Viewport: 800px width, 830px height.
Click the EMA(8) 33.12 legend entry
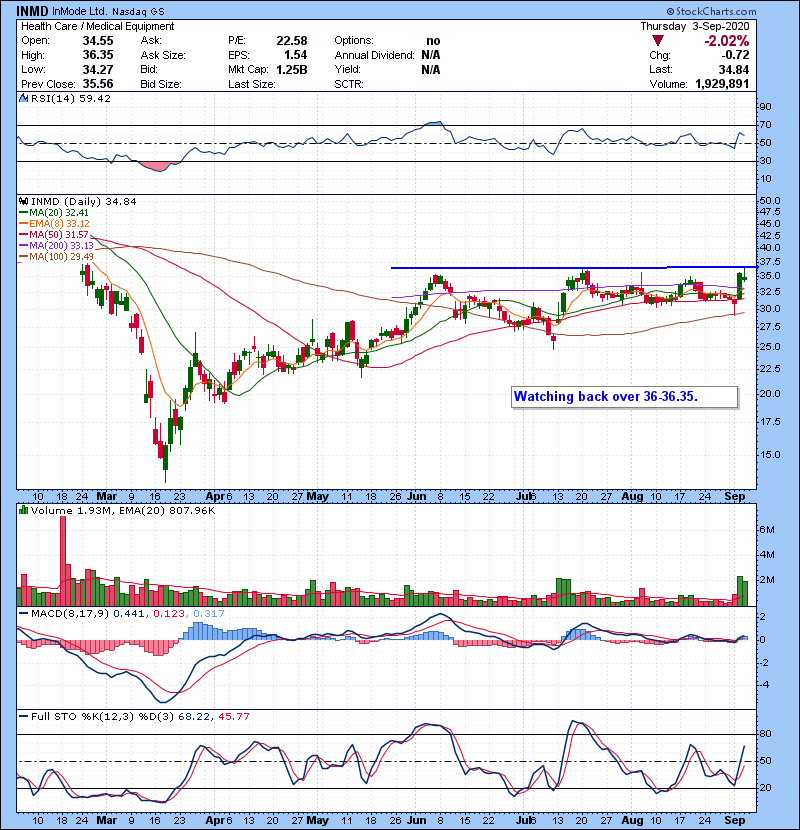click(x=55, y=223)
